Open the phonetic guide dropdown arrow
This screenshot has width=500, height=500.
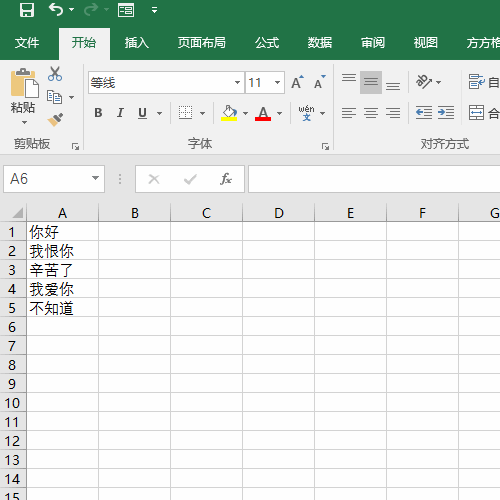tap(322, 113)
